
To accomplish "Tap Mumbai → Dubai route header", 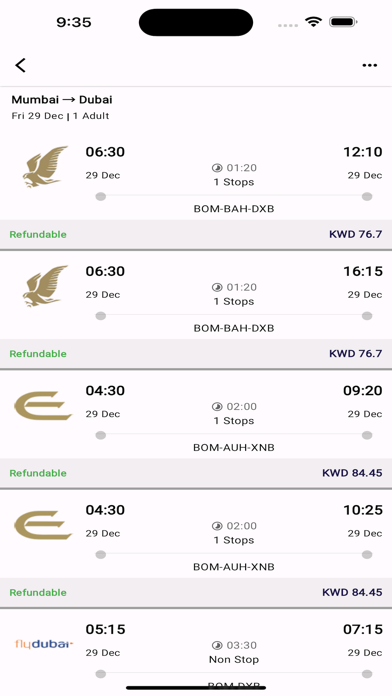I will click(62, 99).
